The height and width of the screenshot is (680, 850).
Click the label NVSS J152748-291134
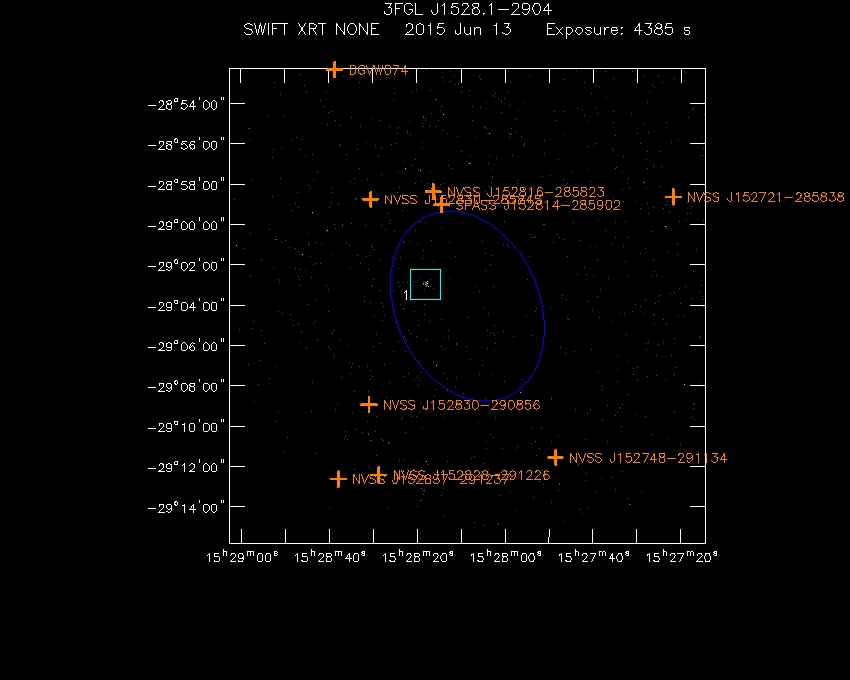648,458
